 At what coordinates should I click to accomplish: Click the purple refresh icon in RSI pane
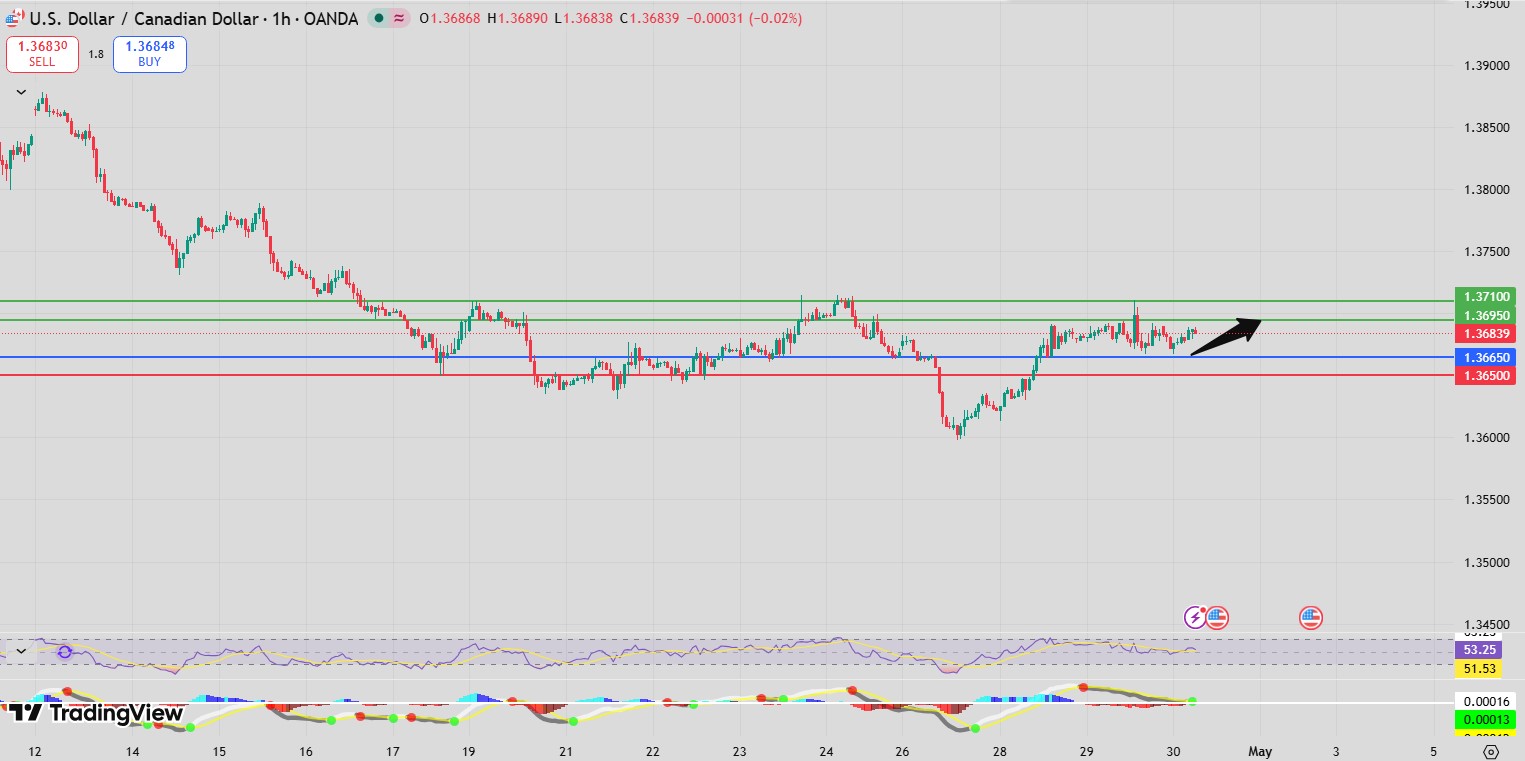[65, 652]
